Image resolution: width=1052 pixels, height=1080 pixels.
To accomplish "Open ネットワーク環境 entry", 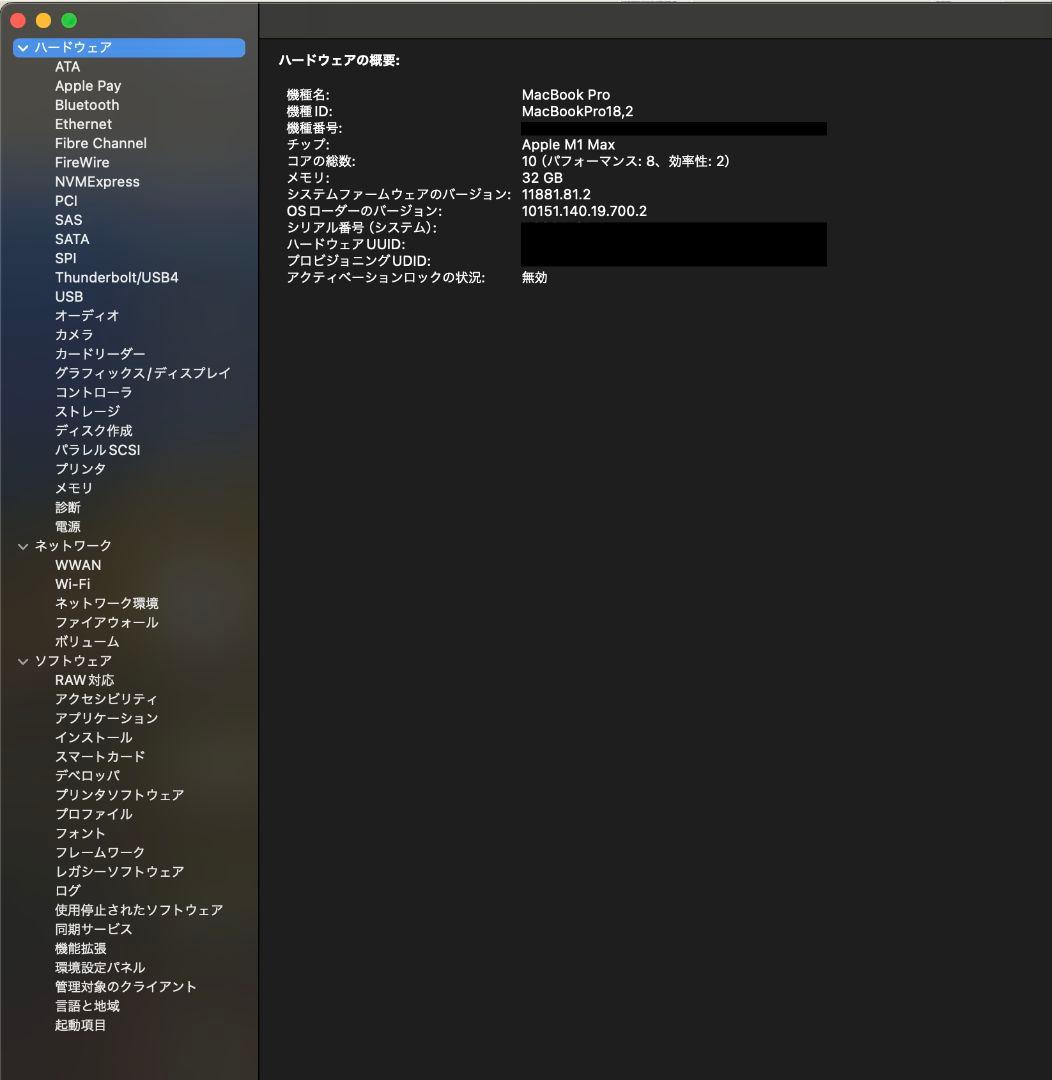I will [107, 603].
